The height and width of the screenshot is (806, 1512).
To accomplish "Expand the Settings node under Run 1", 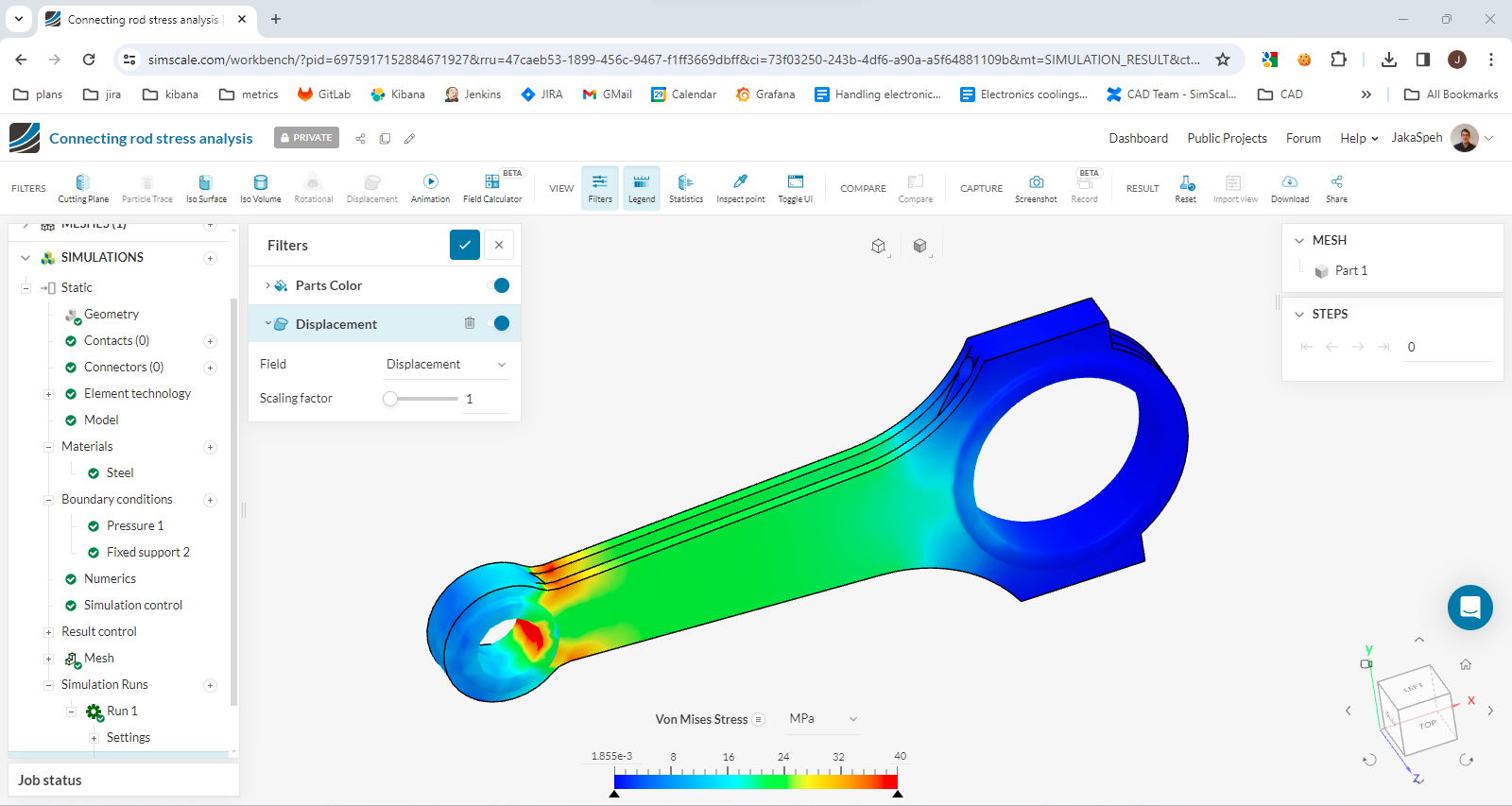I will point(94,738).
